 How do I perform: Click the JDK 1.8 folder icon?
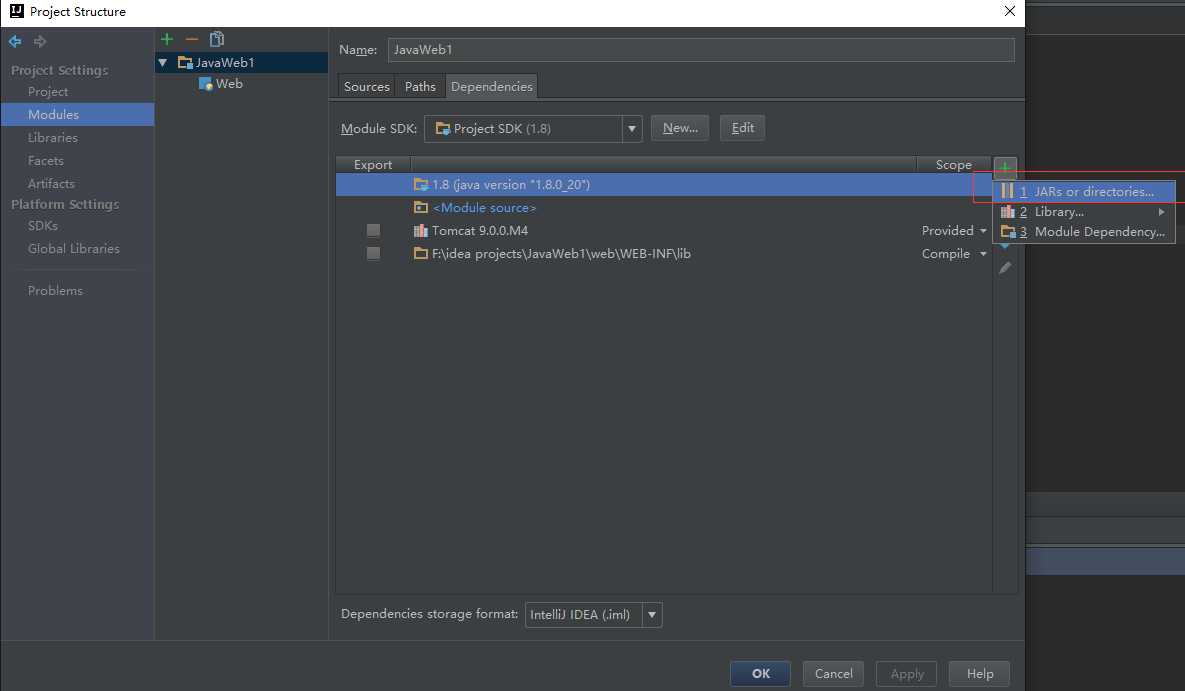(421, 184)
